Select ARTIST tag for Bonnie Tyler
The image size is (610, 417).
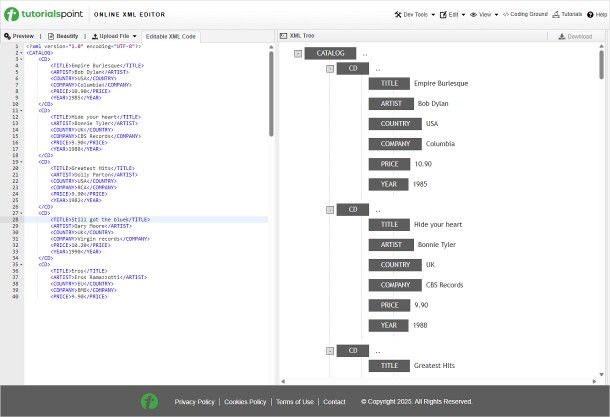pos(391,245)
